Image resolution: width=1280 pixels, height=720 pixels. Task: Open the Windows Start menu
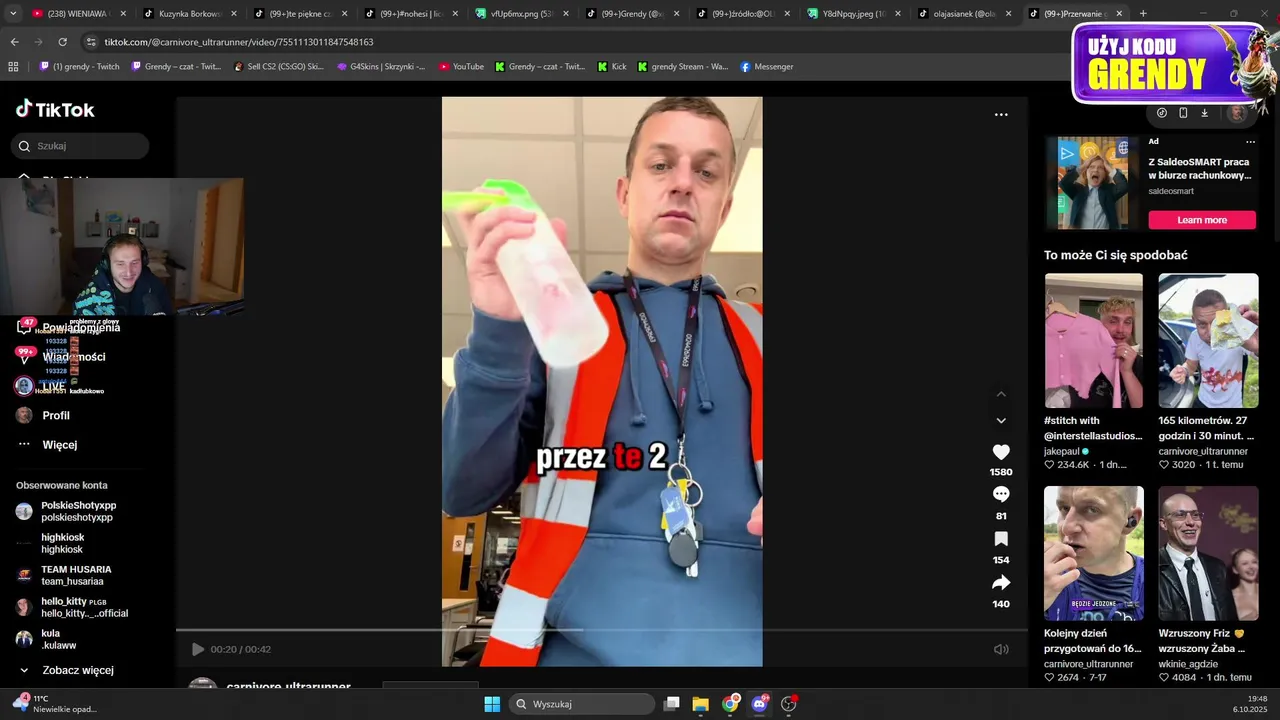[x=492, y=704]
